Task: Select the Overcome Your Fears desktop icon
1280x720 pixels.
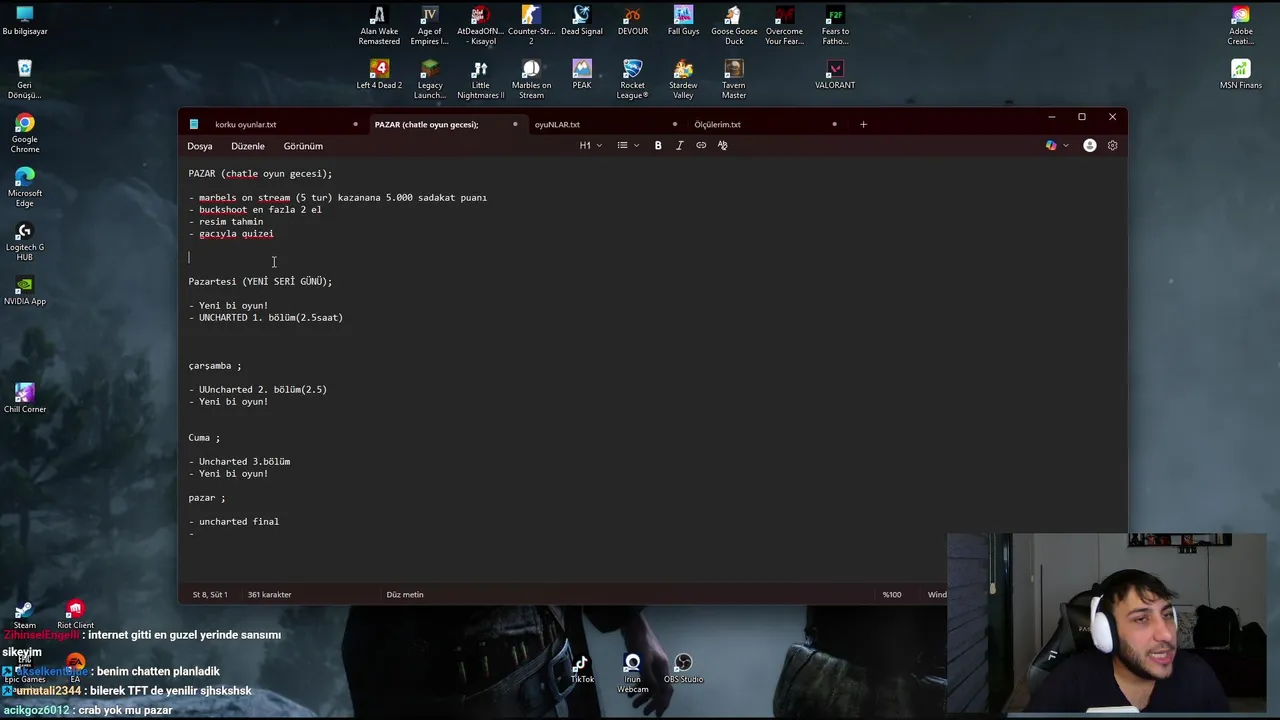Action: click(785, 26)
